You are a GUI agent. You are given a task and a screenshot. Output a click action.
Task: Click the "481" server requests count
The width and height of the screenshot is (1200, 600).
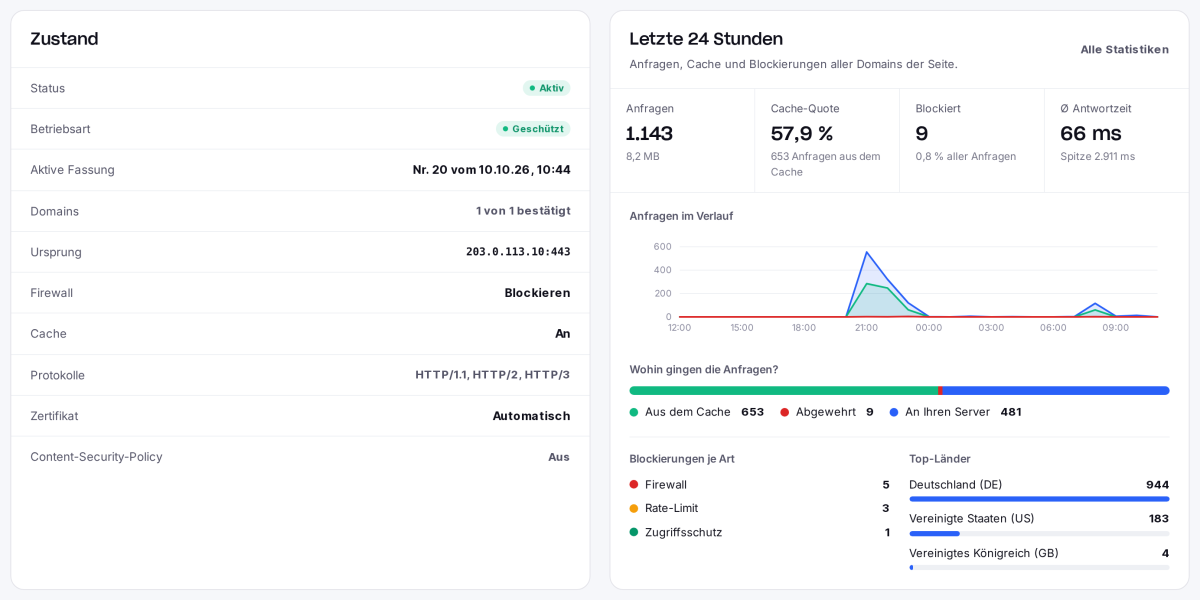[x=1011, y=412]
